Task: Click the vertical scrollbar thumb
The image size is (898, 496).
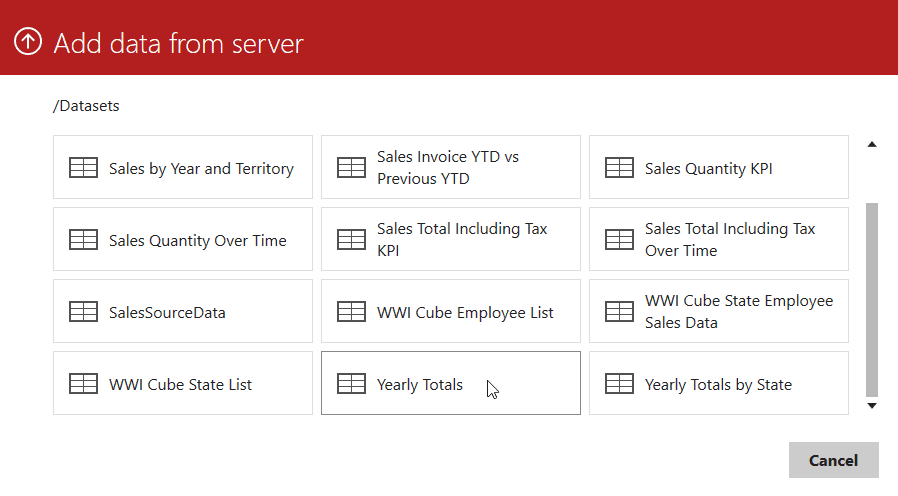Action: [x=872, y=300]
